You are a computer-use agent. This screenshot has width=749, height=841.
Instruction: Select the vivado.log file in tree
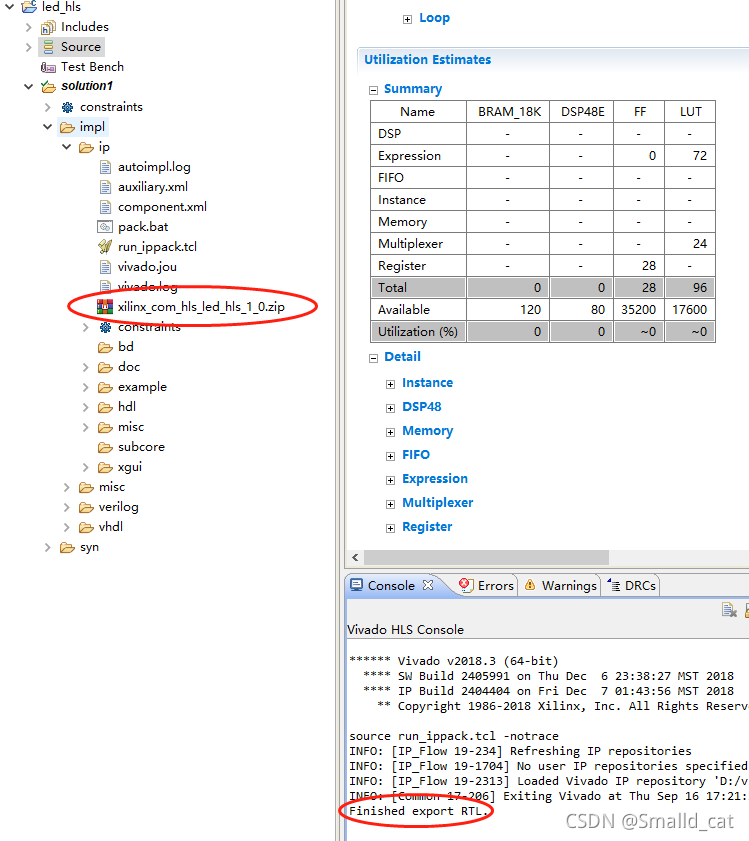148,287
